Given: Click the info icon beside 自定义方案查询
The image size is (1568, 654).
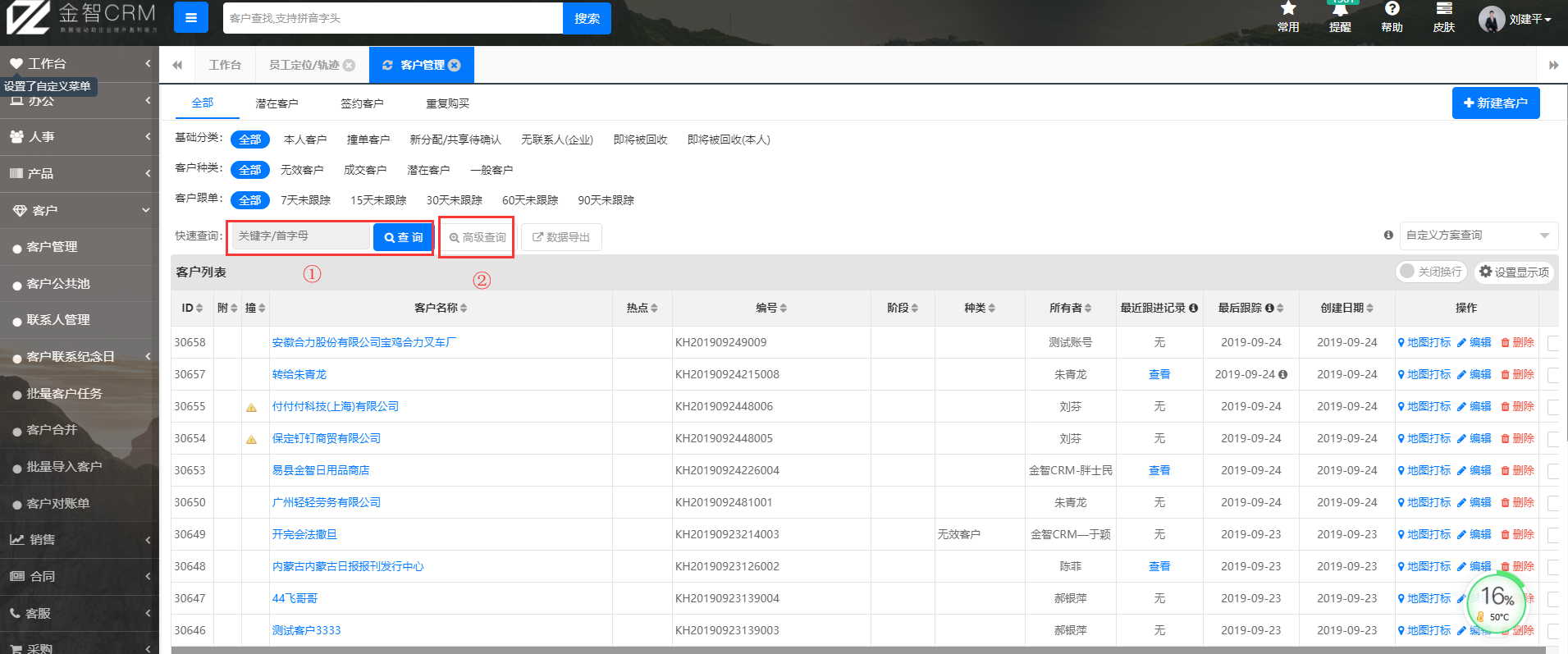Looking at the screenshot, I should pyautogui.click(x=1388, y=235).
